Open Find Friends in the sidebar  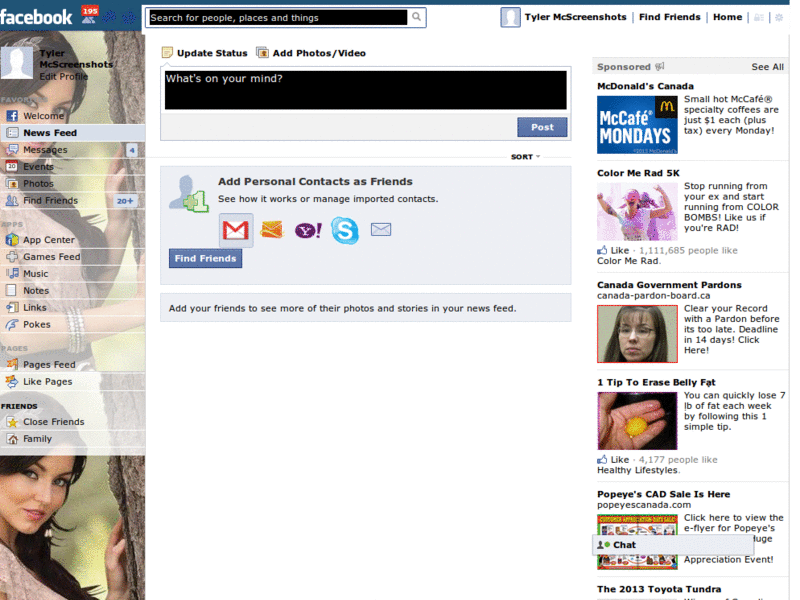71,201
